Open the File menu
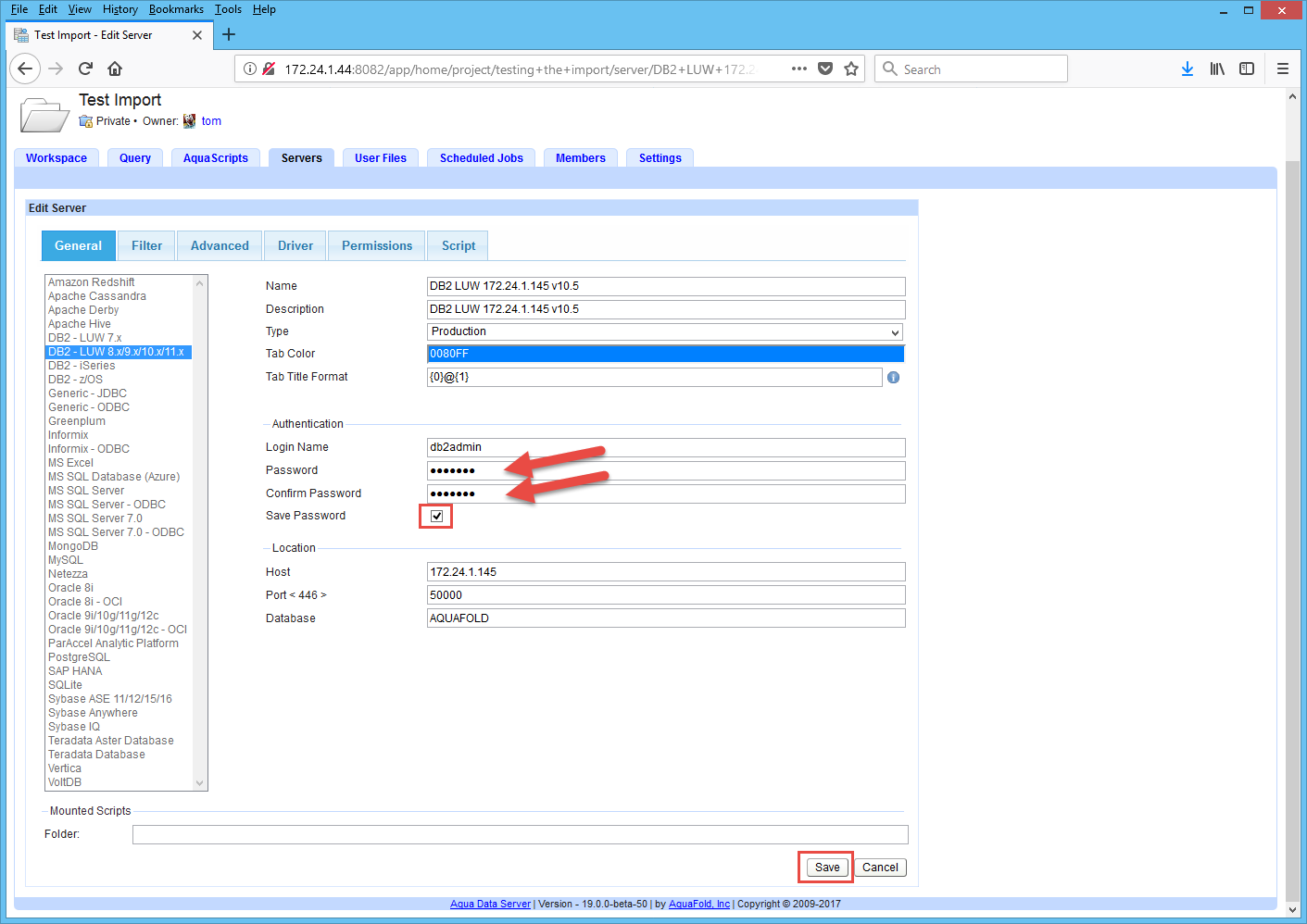This screenshot has width=1307, height=924. [19, 9]
